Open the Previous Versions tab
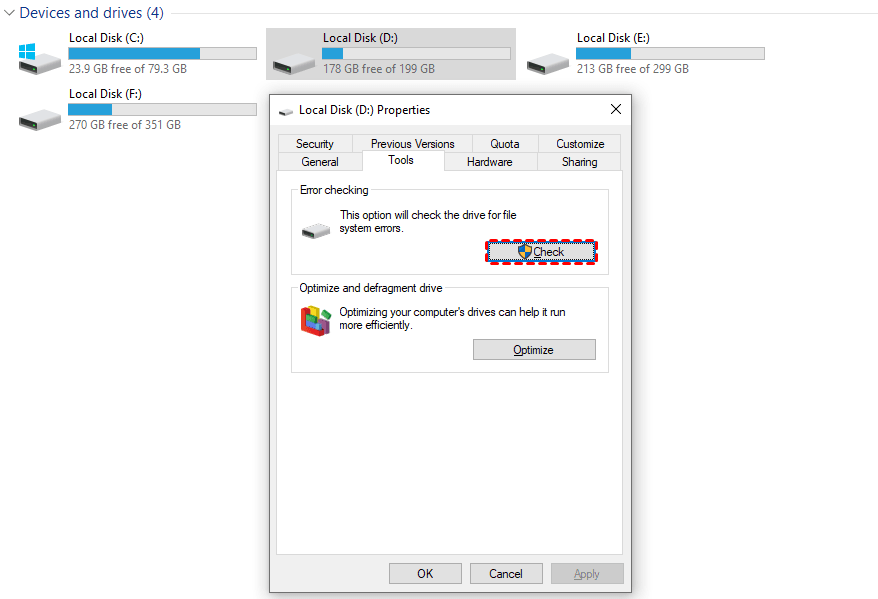This screenshot has width=878, height=599. point(412,144)
